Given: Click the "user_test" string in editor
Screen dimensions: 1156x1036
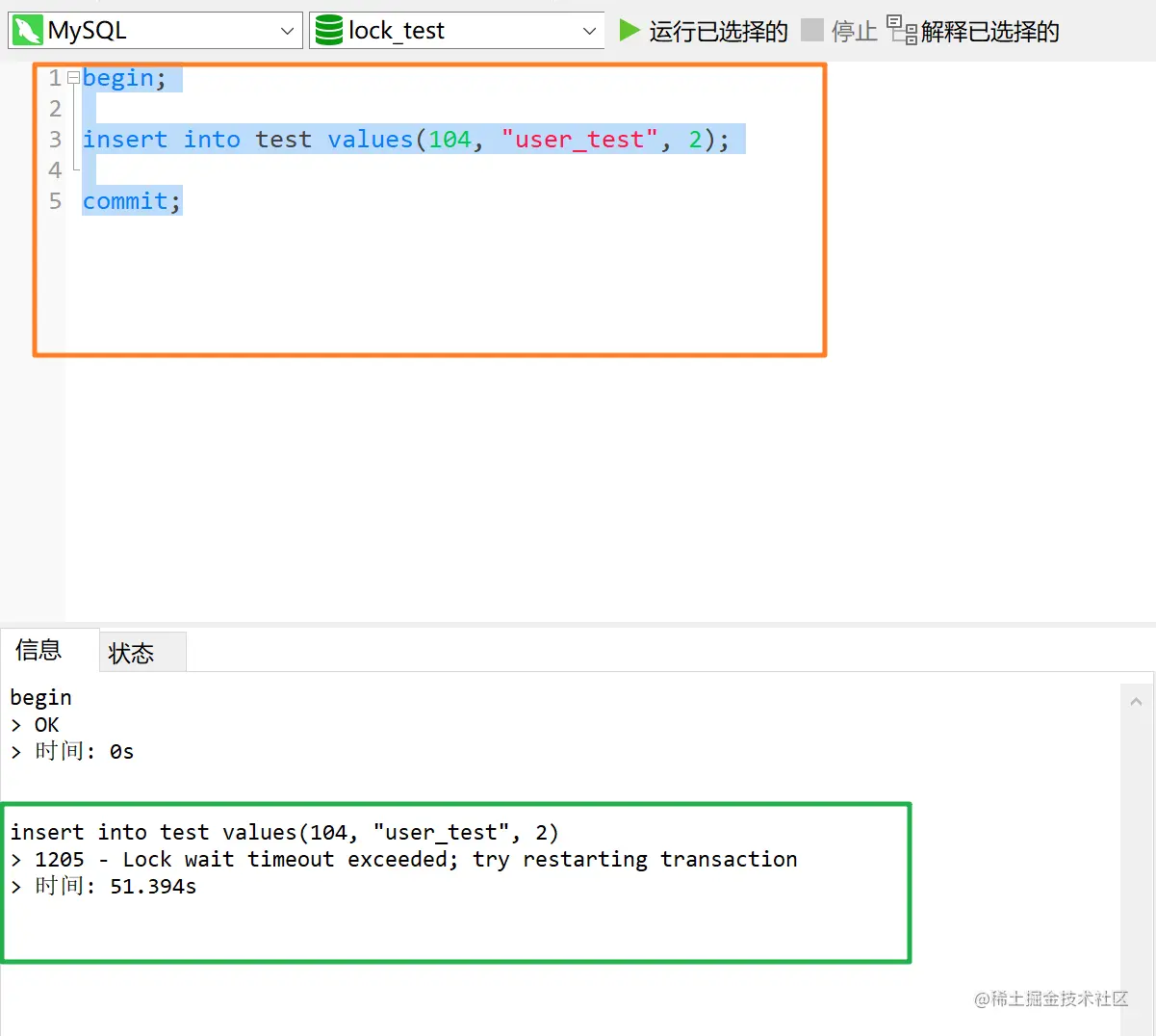Looking at the screenshot, I should 579,140.
